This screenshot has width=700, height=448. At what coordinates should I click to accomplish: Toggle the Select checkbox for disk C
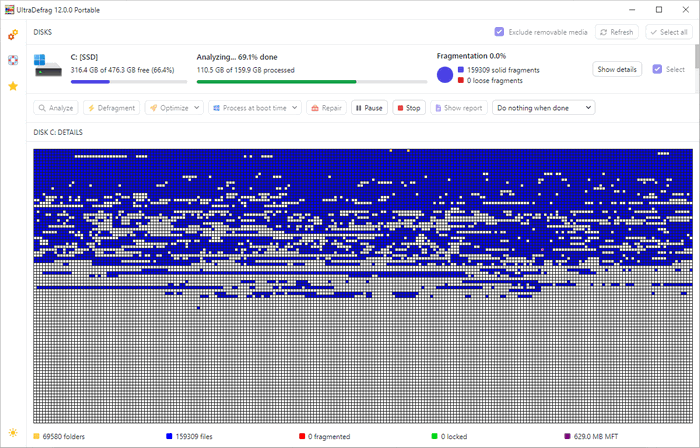[657, 69]
